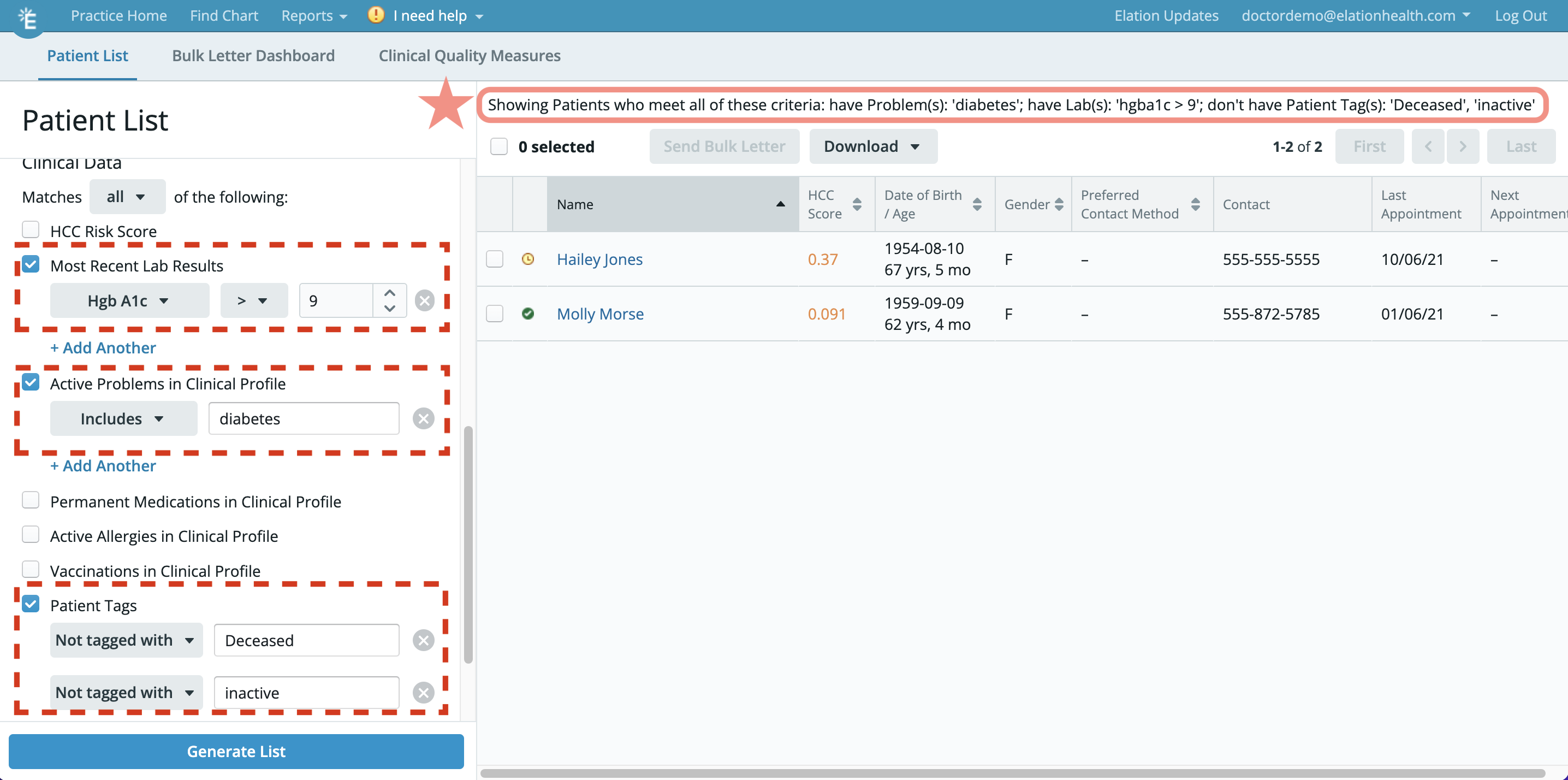
Task: Switch to the Clinical Quality Measures tab
Action: pyautogui.click(x=470, y=55)
